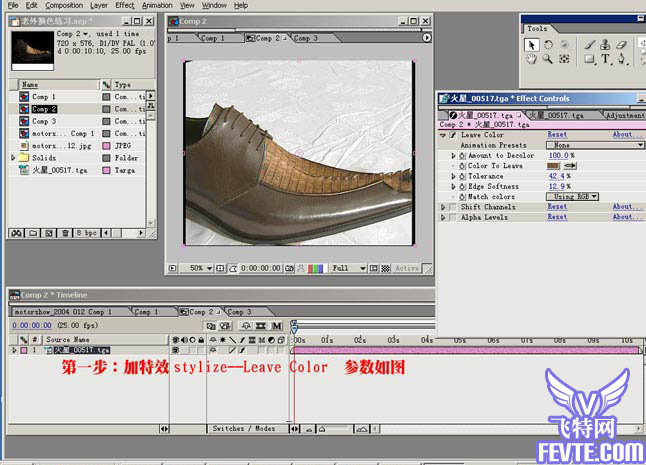This screenshot has width=646, height=465.
Task: Click the pink label color of layer 1
Action: coord(24,350)
